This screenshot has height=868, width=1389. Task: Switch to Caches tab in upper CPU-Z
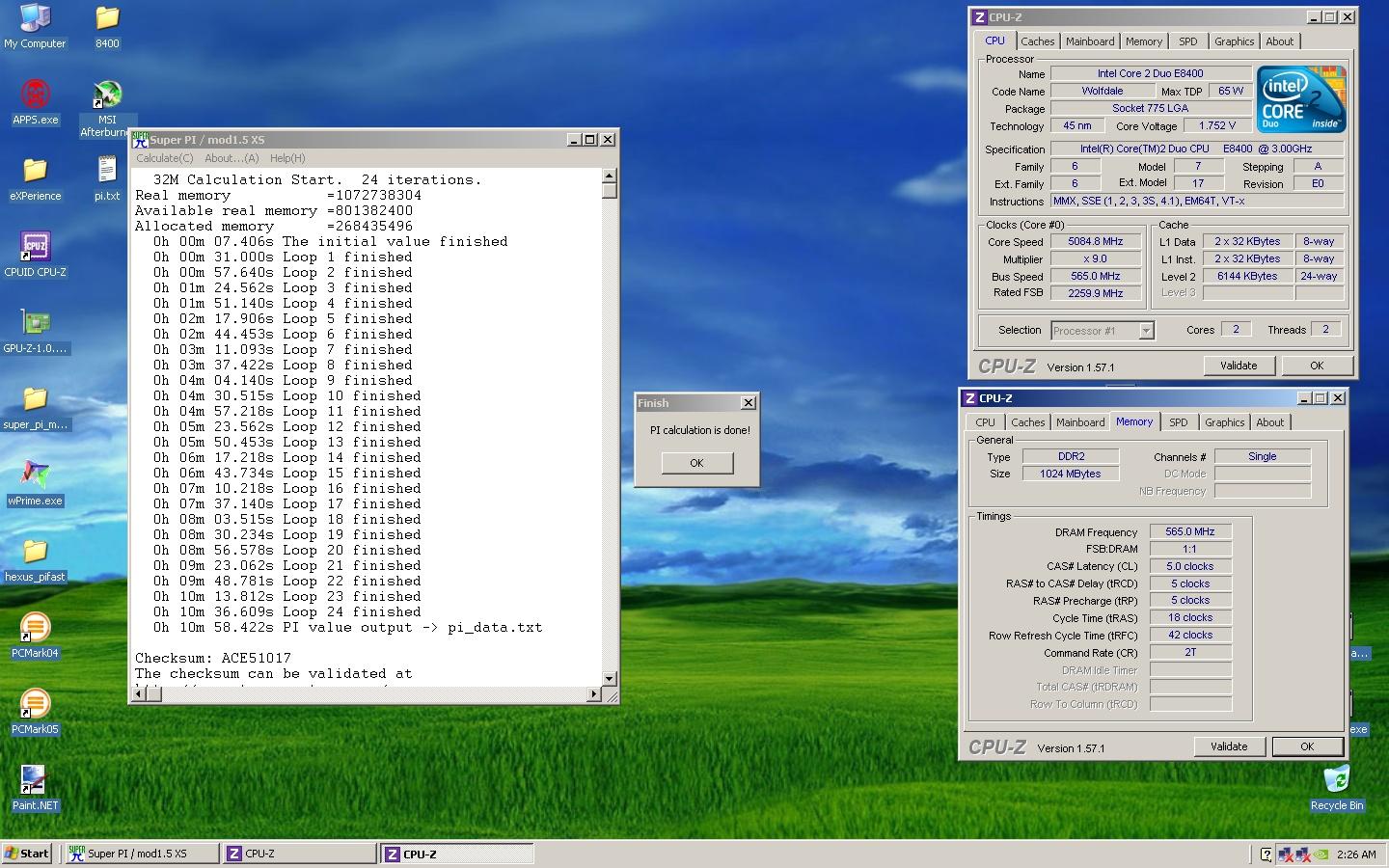point(1037,41)
